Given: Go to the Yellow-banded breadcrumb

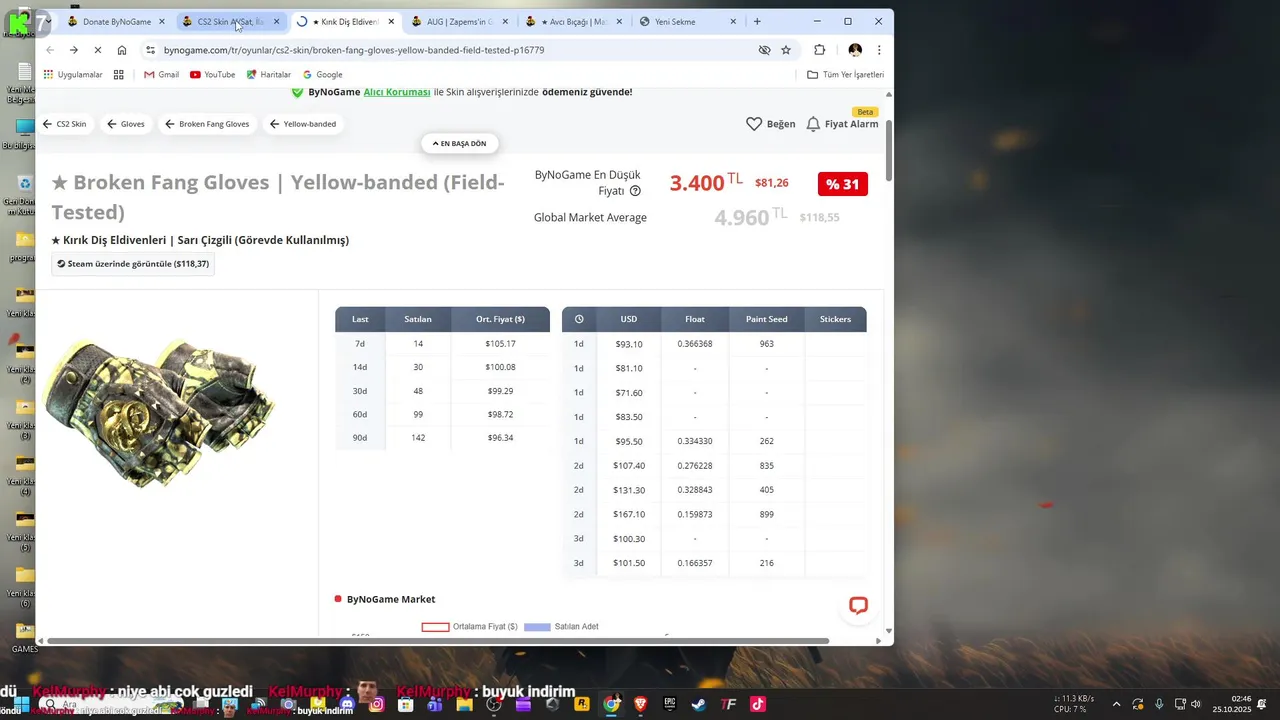Looking at the screenshot, I should [303, 124].
